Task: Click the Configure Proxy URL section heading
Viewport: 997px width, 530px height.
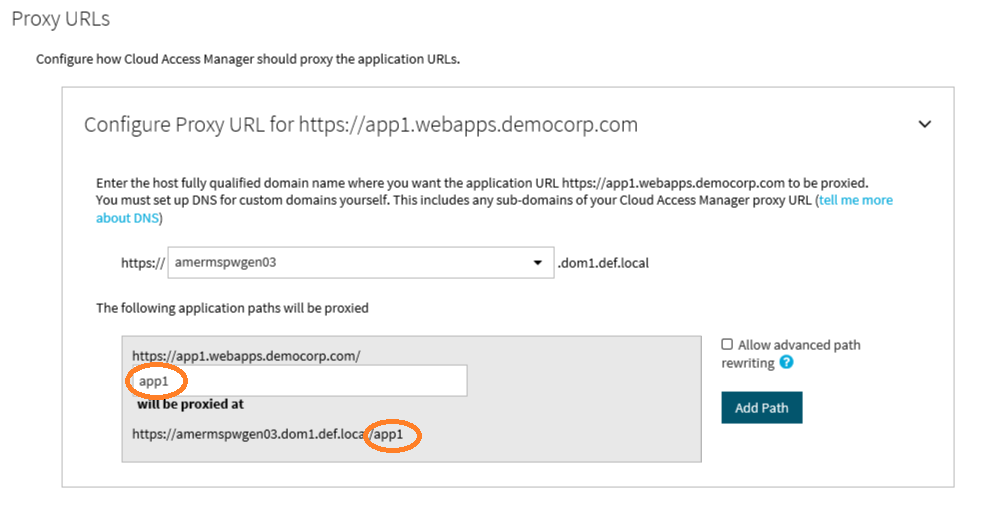Action: 361,125
